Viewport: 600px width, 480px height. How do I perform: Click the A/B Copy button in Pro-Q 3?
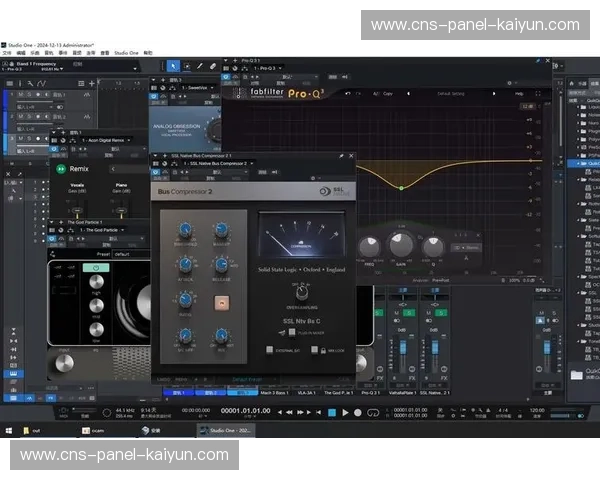click(382, 93)
